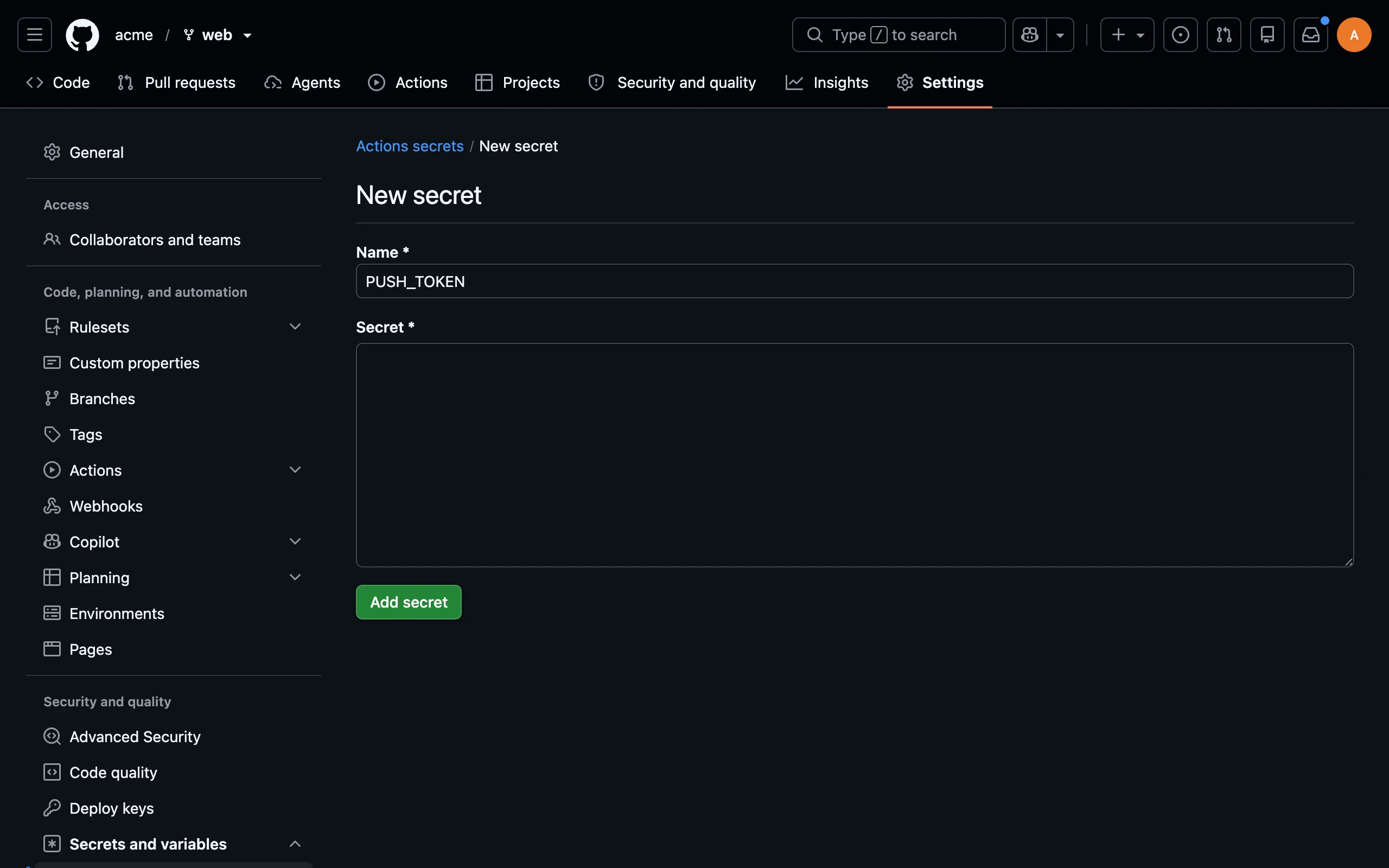Screen dimensions: 1389x868
Task: Open the Copilot chat icon
Action: (1030, 35)
